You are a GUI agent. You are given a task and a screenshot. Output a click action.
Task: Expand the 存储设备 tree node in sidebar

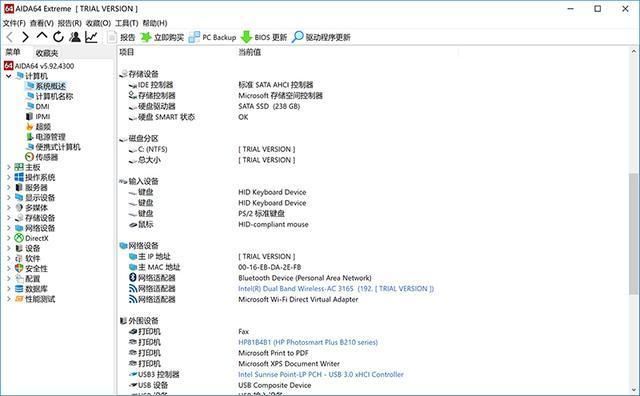point(9,218)
